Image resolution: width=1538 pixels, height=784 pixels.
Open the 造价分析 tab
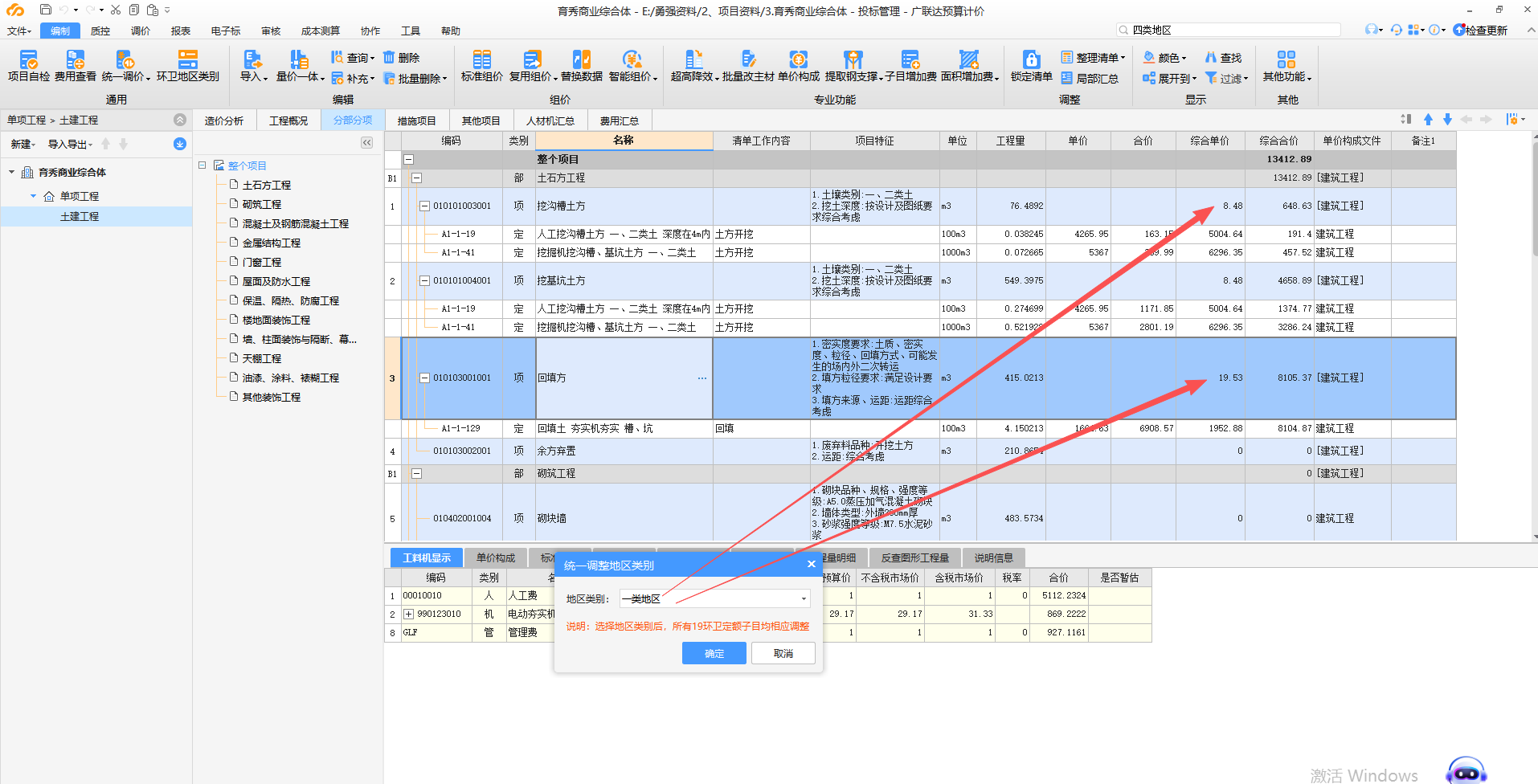point(223,120)
